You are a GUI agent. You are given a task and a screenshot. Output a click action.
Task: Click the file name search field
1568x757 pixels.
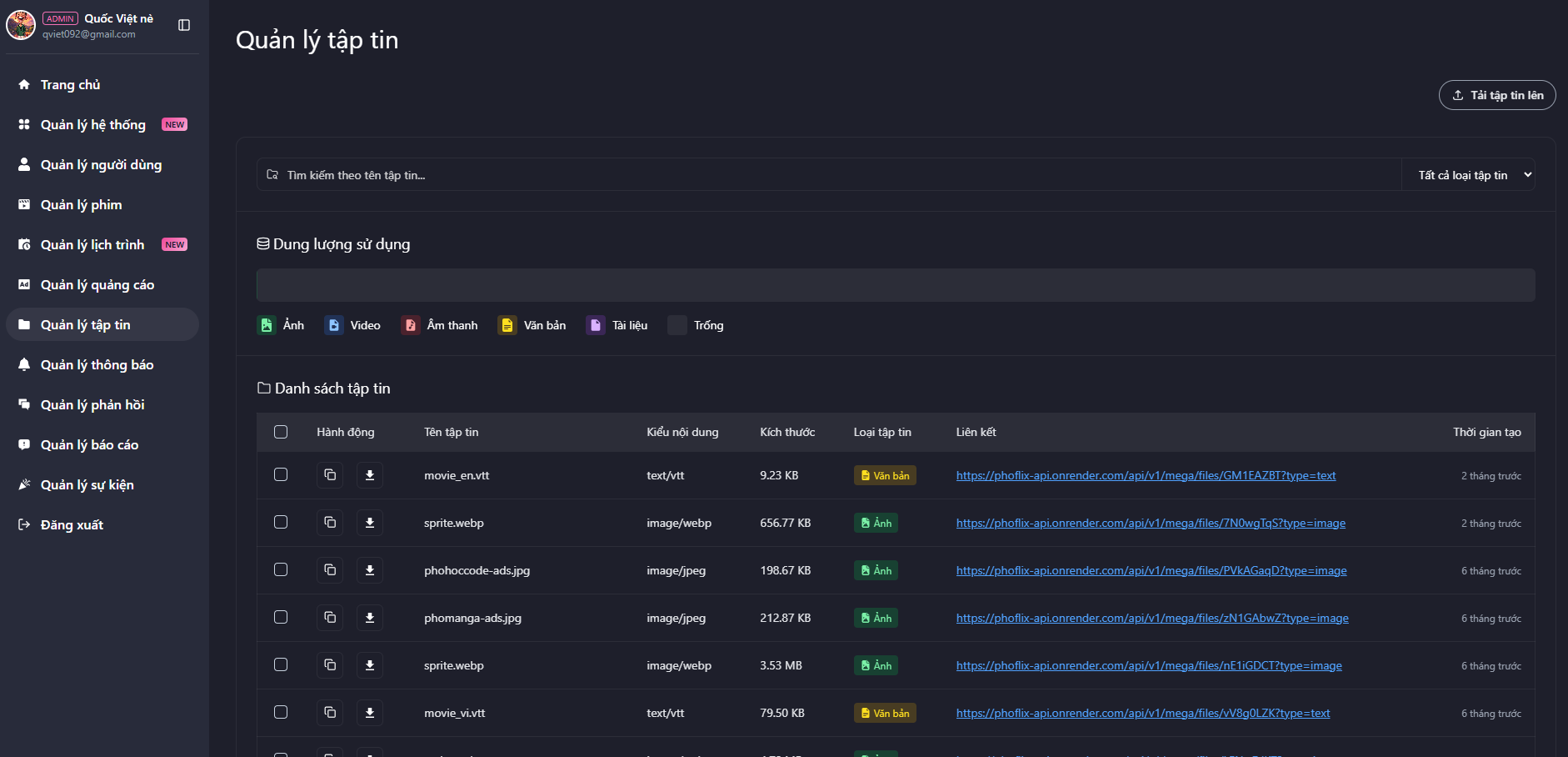(829, 175)
